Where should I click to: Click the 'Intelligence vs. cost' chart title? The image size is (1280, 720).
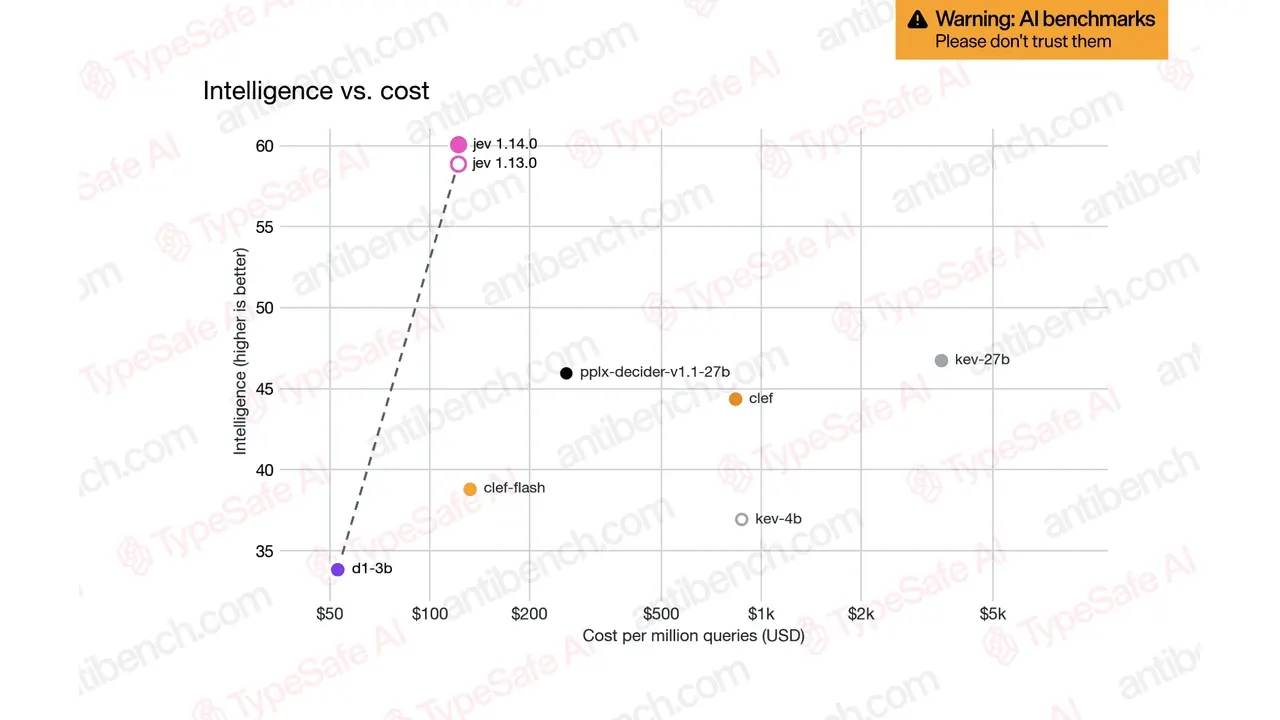316,90
